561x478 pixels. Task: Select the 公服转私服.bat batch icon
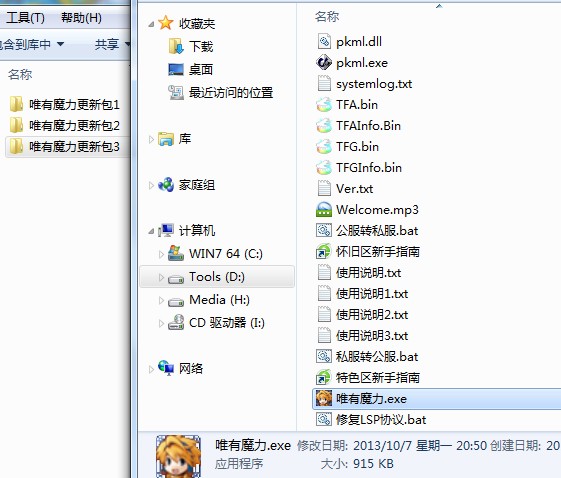(x=324, y=231)
